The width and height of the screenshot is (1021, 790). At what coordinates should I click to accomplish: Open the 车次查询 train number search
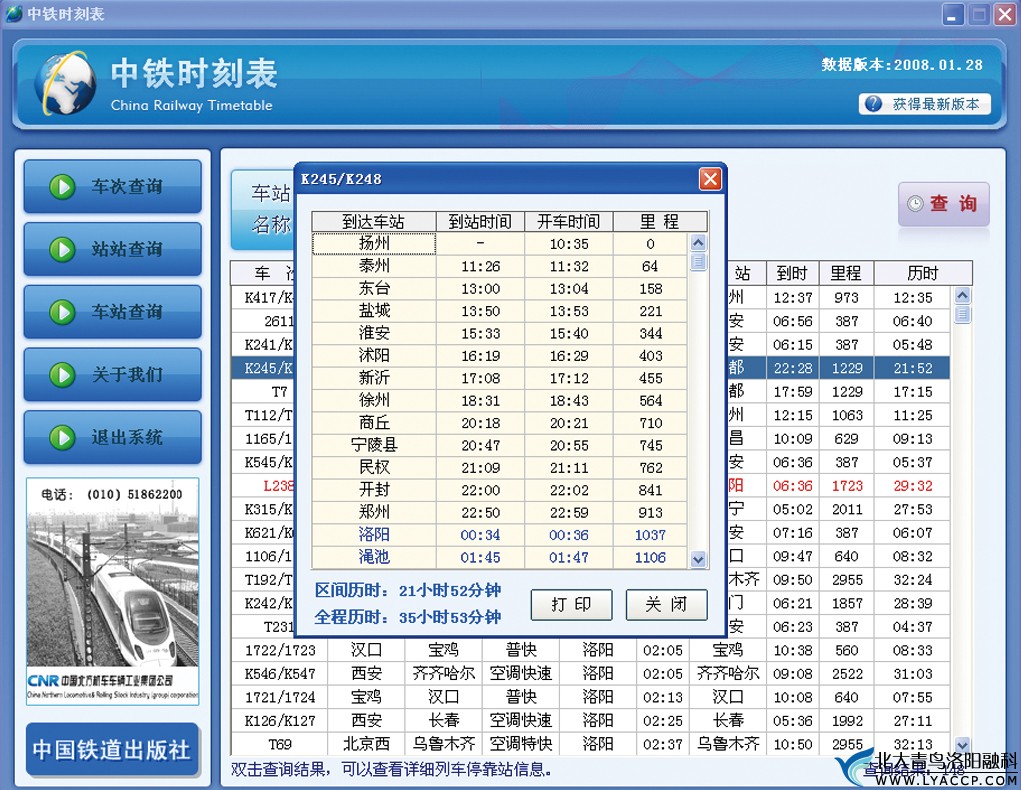coord(113,187)
